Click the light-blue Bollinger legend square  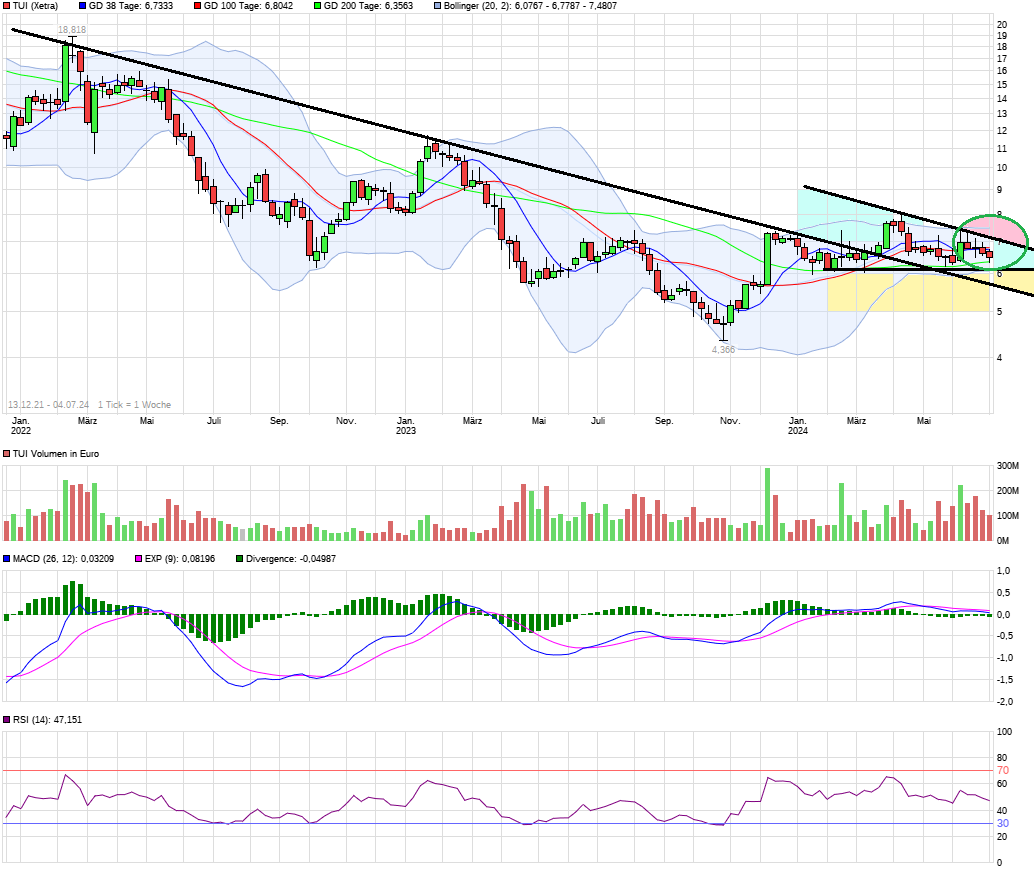[x=438, y=6]
